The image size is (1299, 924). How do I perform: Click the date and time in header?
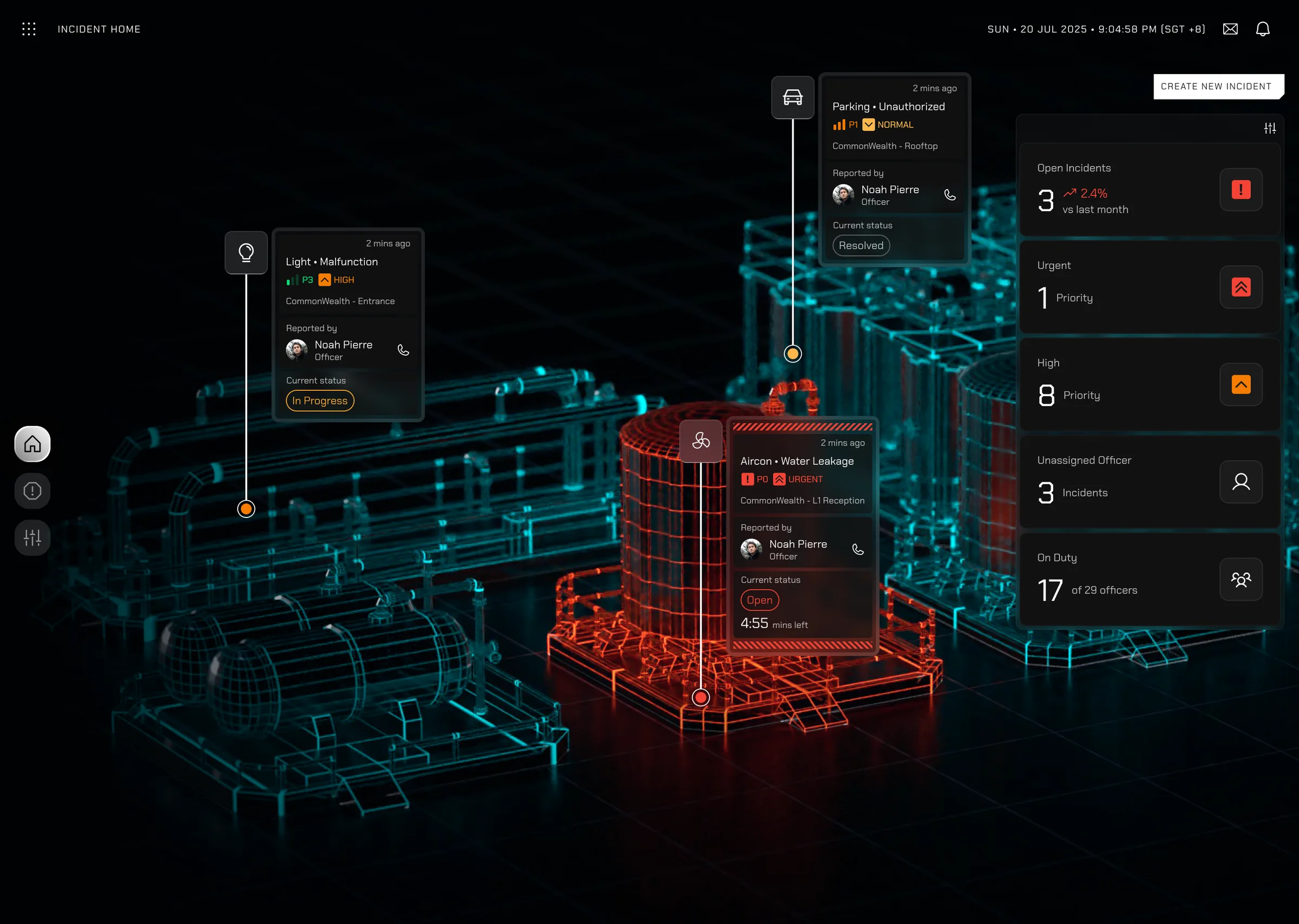[x=1096, y=29]
